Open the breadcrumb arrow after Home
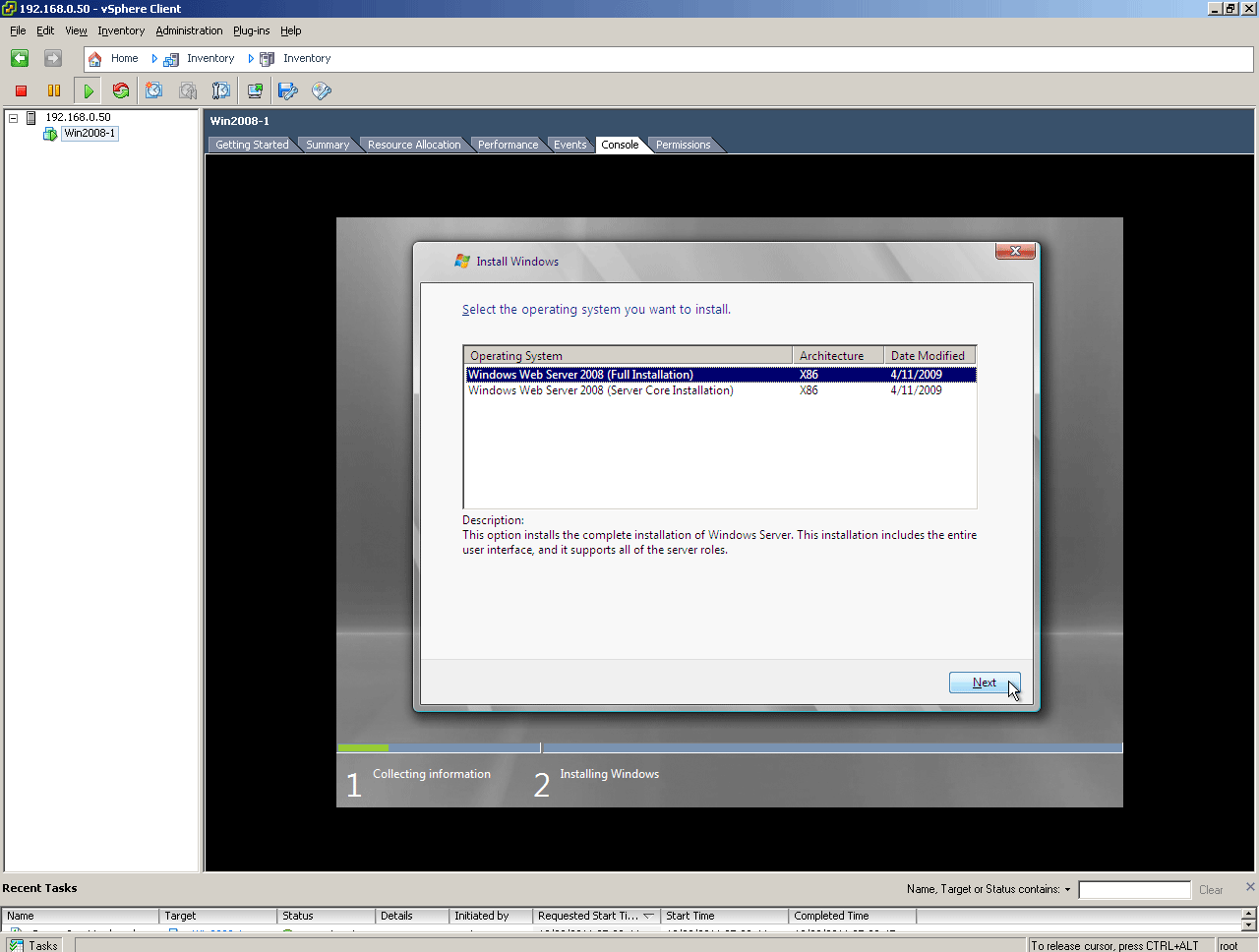 pyautogui.click(x=154, y=59)
